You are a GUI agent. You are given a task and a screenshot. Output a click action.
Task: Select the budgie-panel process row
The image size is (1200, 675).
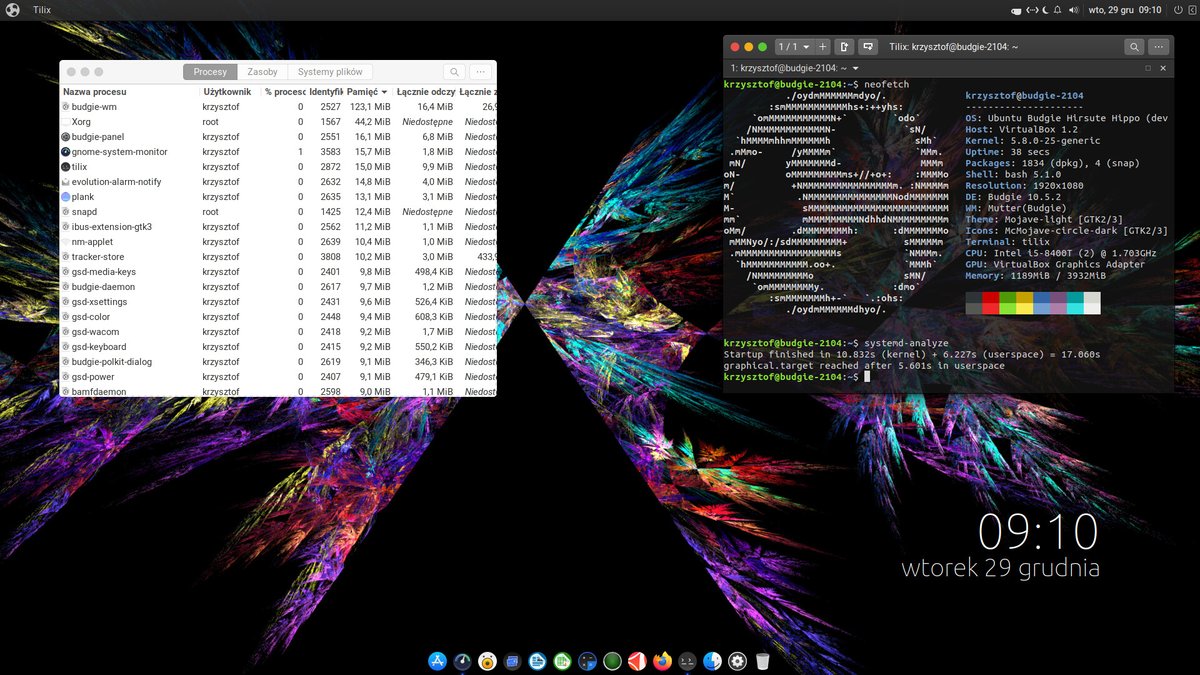[x=278, y=137]
